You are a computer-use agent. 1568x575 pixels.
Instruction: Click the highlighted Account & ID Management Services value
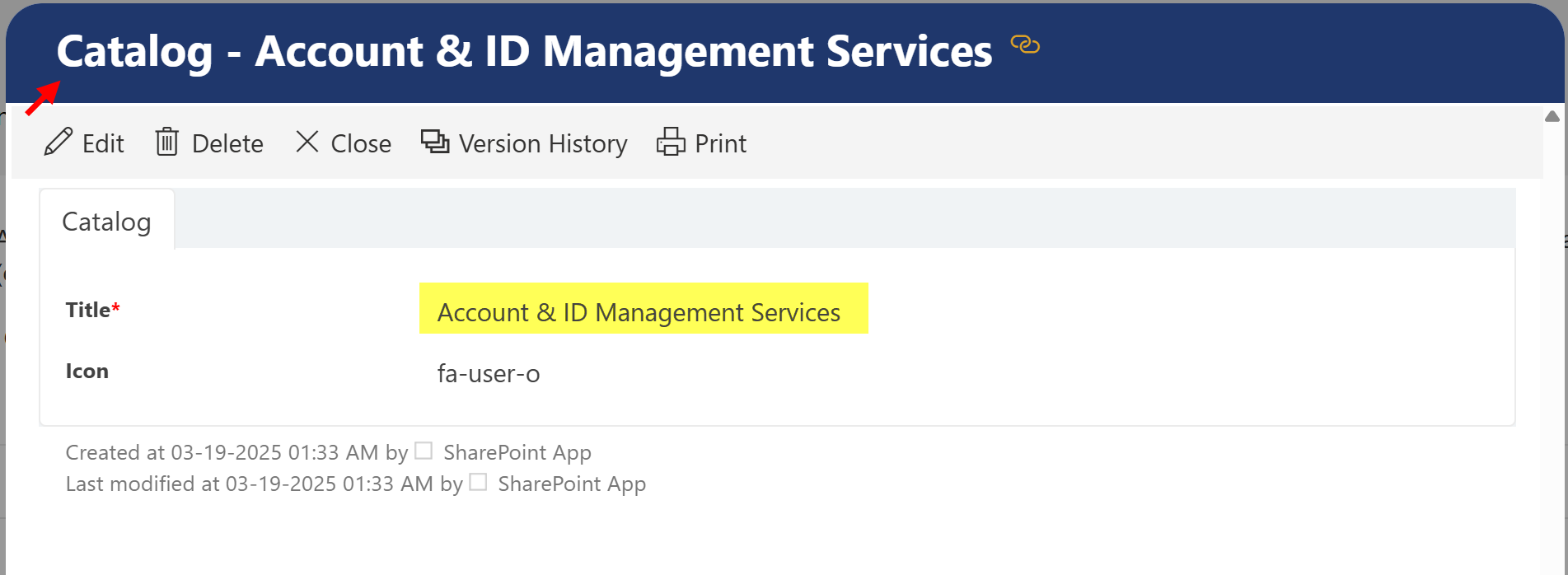click(x=639, y=312)
